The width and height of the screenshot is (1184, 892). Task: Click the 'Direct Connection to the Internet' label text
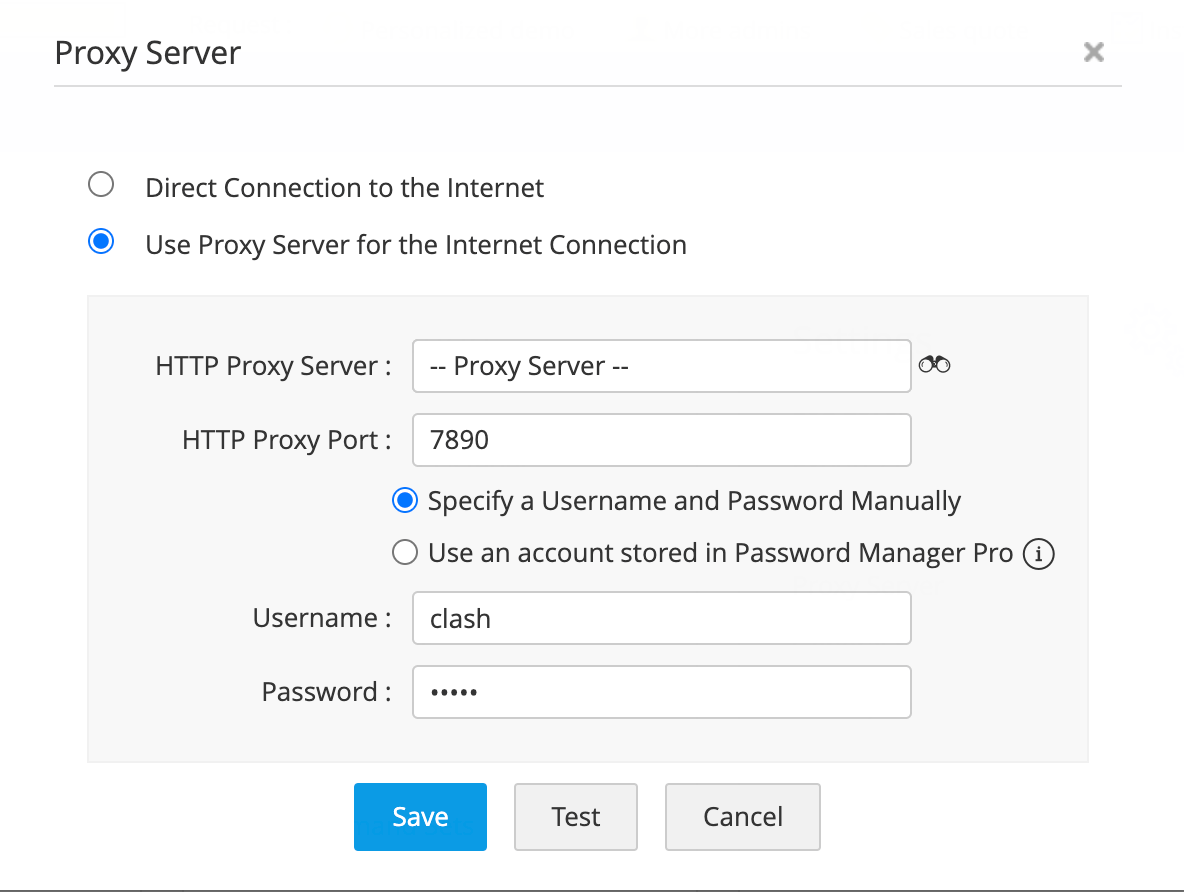pyautogui.click(x=345, y=188)
